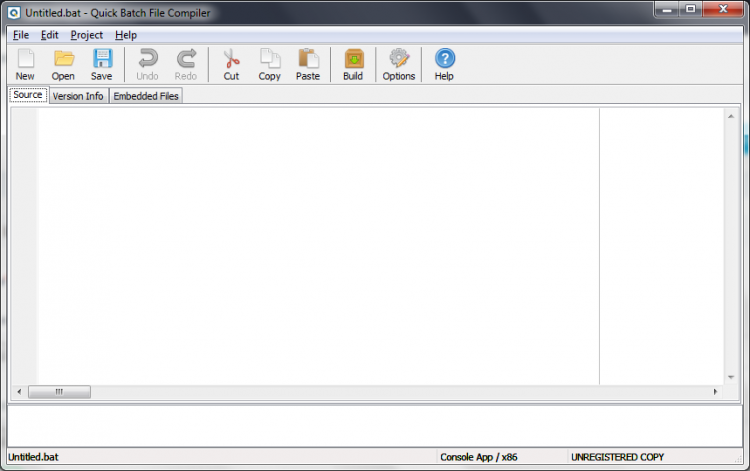Viewport: 750px width, 471px height.
Task: Close the Quick Batch File Compiler window
Action: click(x=723, y=9)
